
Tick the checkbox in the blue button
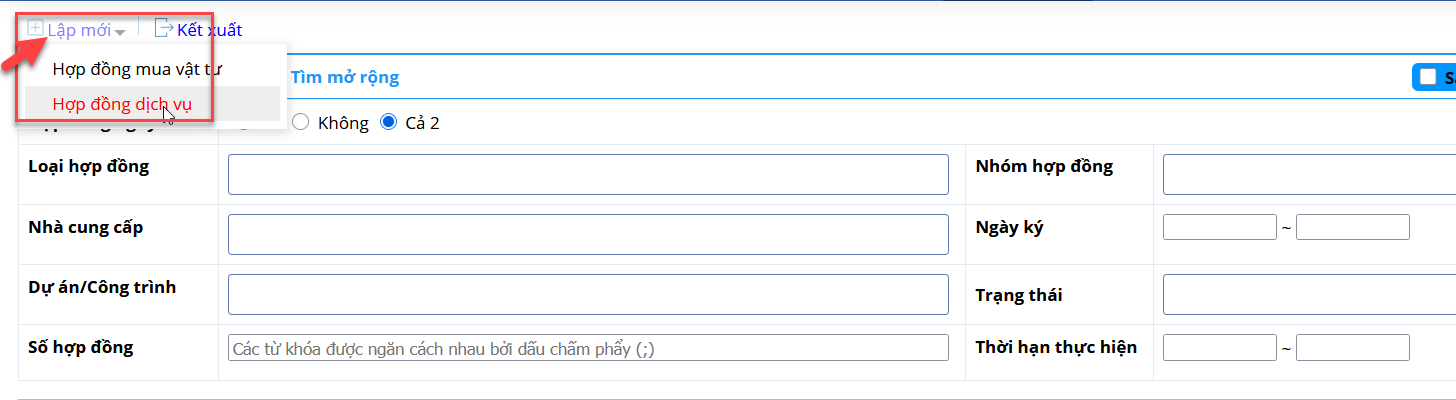tap(1428, 77)
